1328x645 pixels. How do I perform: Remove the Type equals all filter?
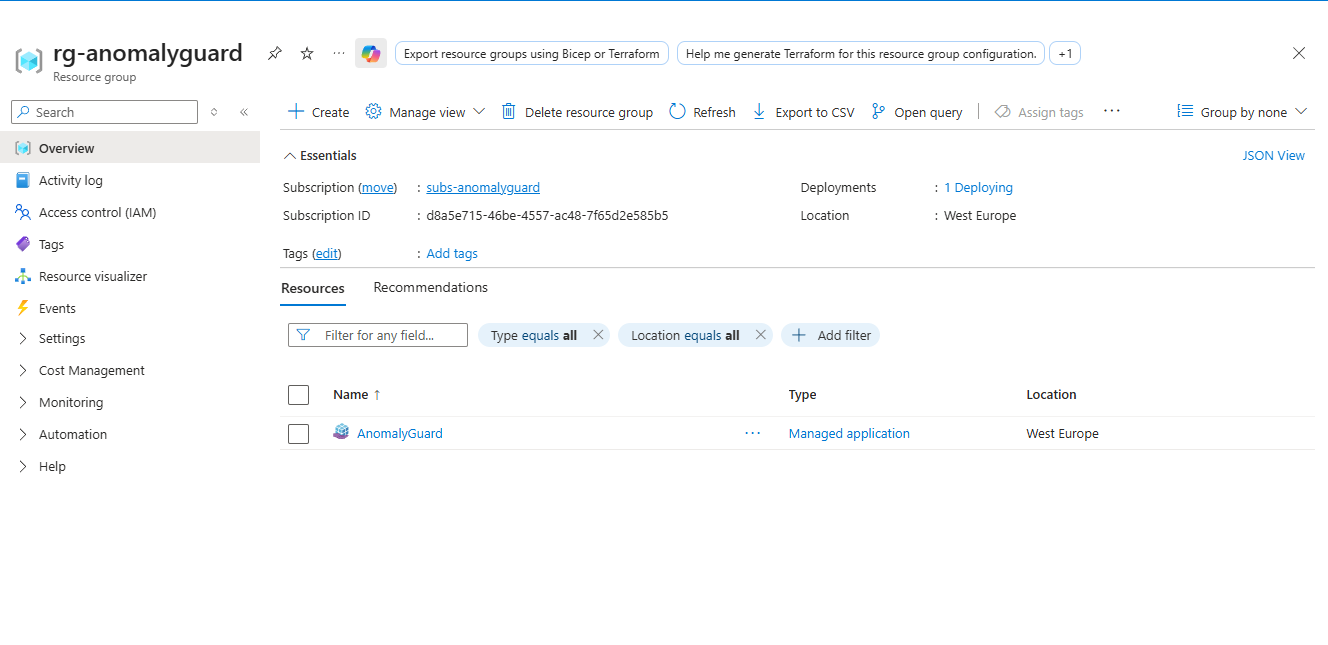(x=598, y=336)
